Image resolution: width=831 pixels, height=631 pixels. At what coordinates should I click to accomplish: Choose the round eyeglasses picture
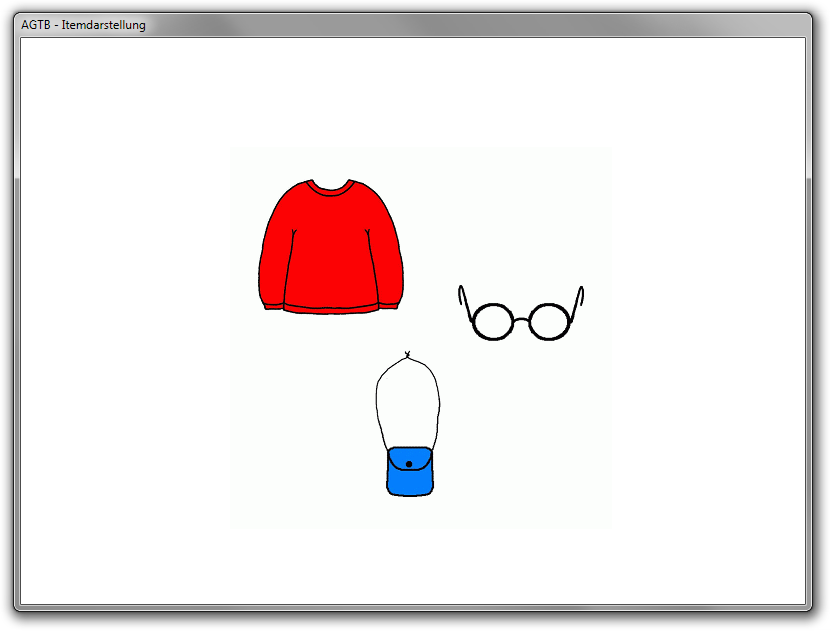521,313
